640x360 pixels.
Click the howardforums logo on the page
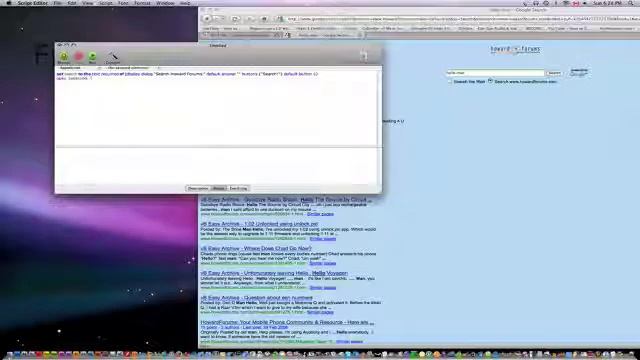[x=515, y=49]
